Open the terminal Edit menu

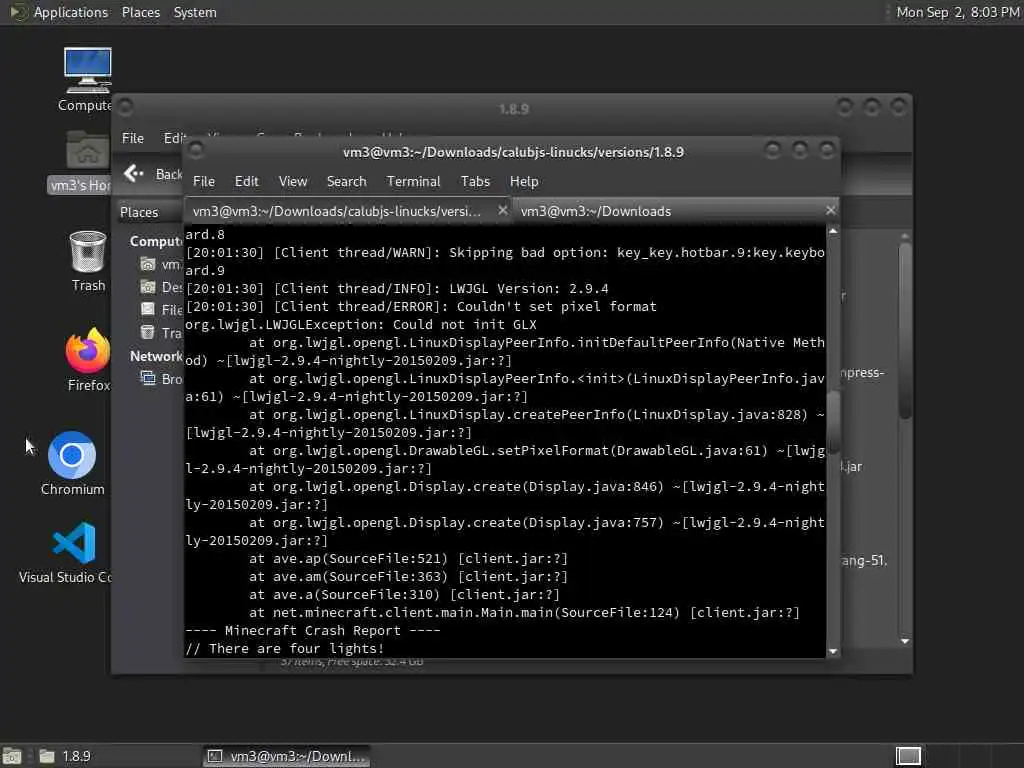[246, 182]
